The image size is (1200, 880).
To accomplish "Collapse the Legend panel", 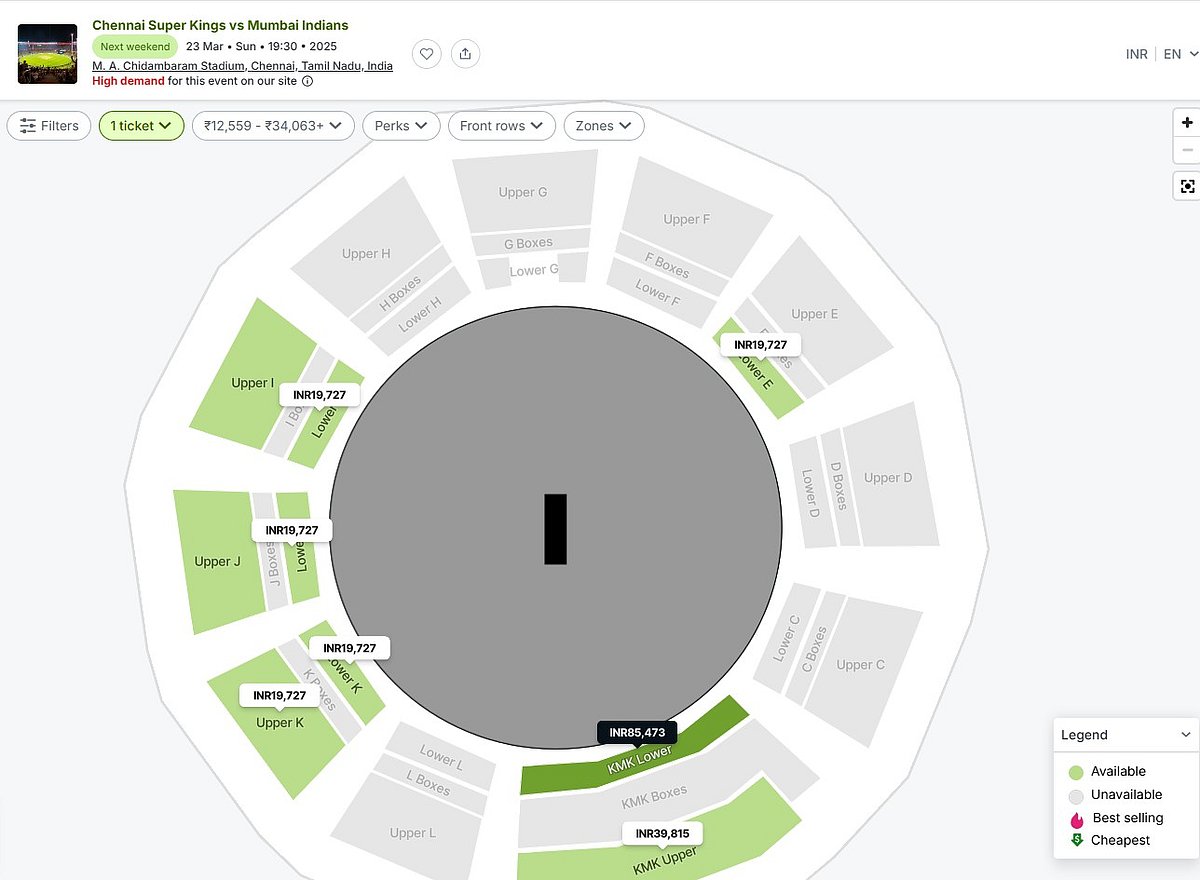I will tap(1186, 735).
